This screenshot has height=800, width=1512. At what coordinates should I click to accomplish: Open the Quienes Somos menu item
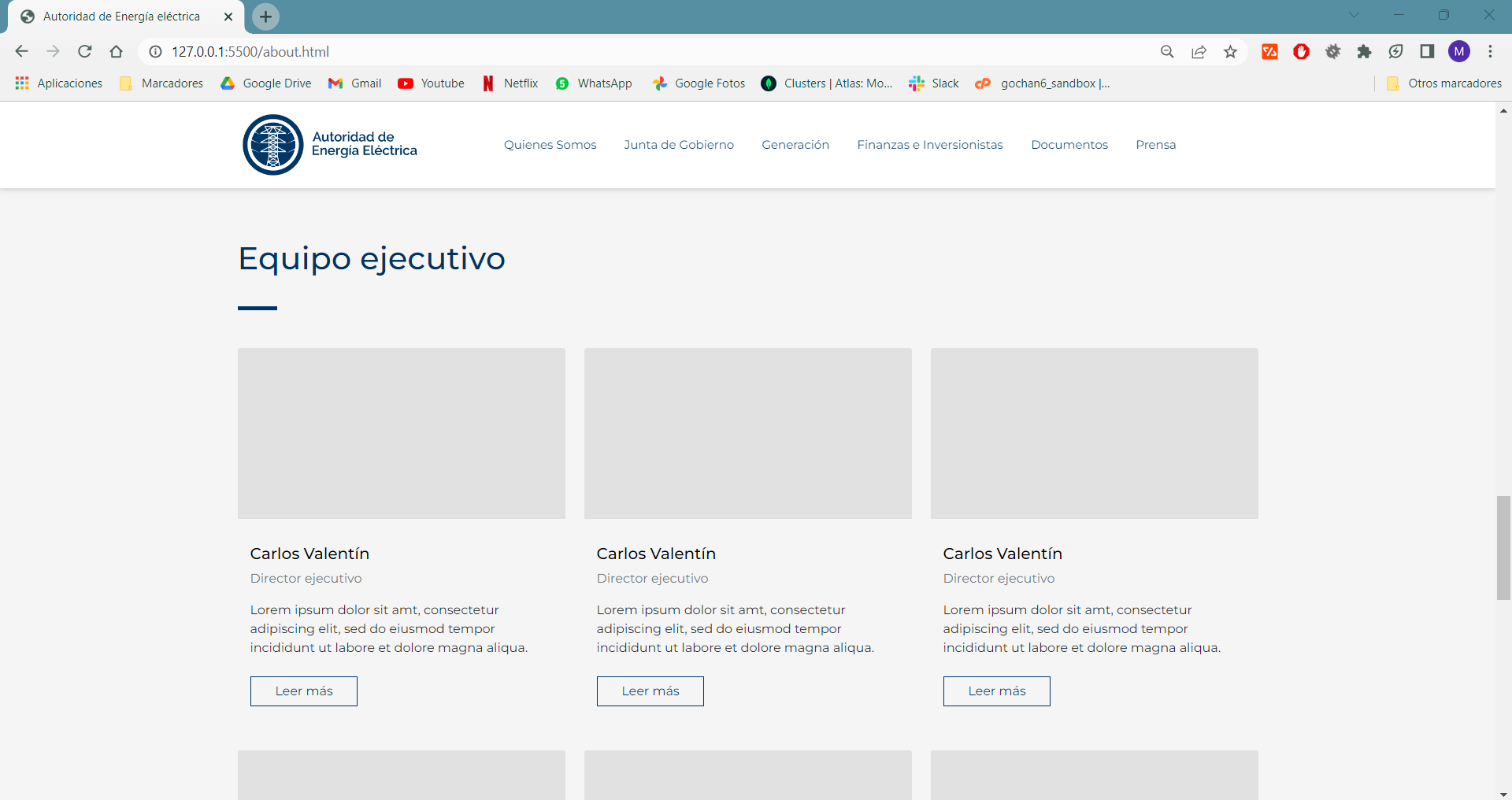tap(550, 145)
